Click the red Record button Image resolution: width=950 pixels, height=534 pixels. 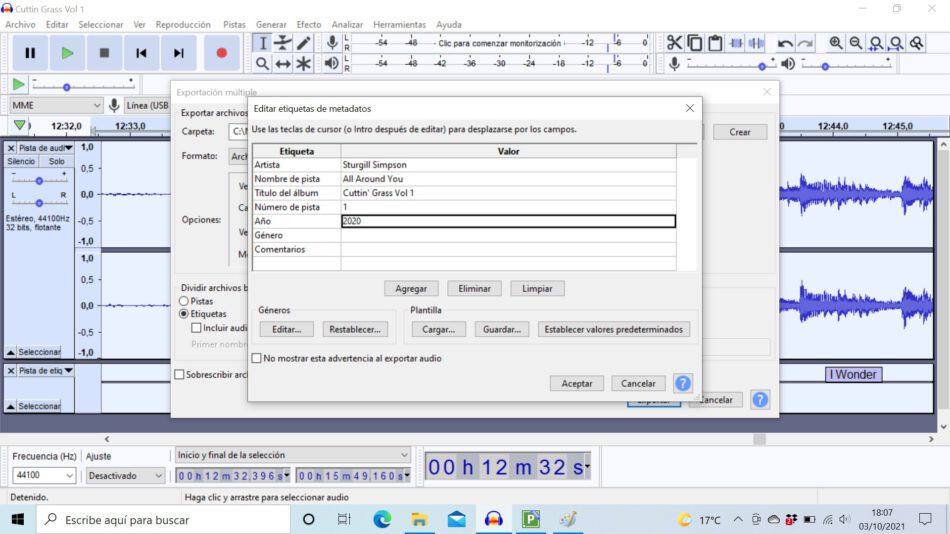(x=222, y=53)
